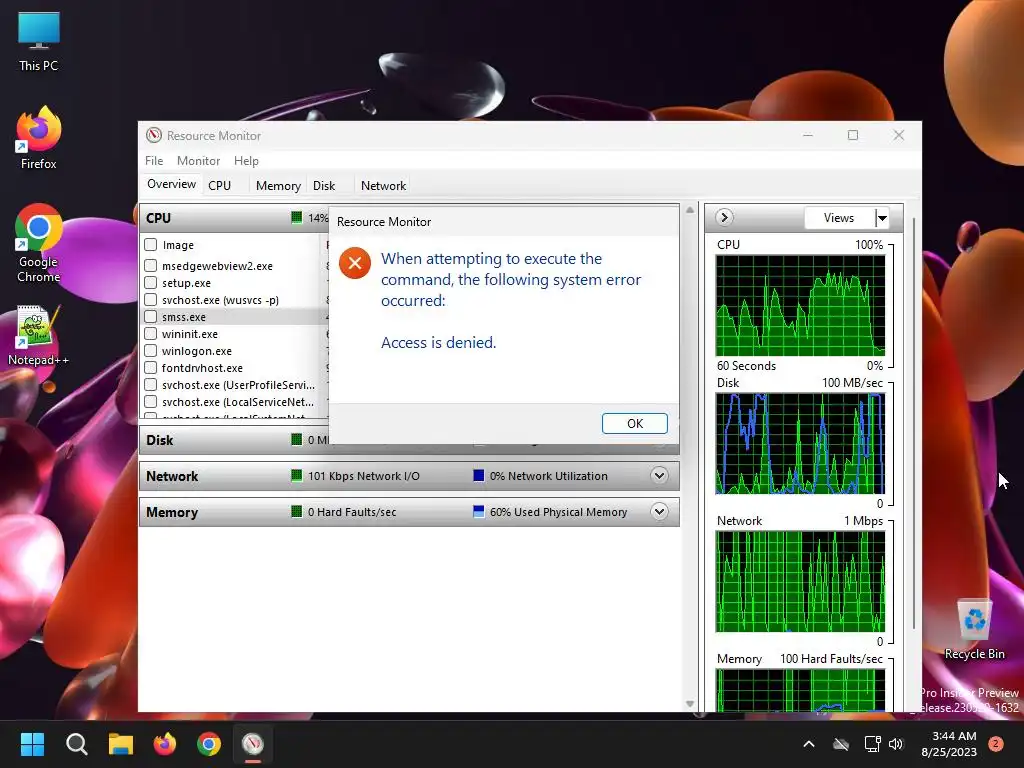Open the notification badge in taskbar
The width and height of the screenshot is (1024, 768).
(996, 744)
